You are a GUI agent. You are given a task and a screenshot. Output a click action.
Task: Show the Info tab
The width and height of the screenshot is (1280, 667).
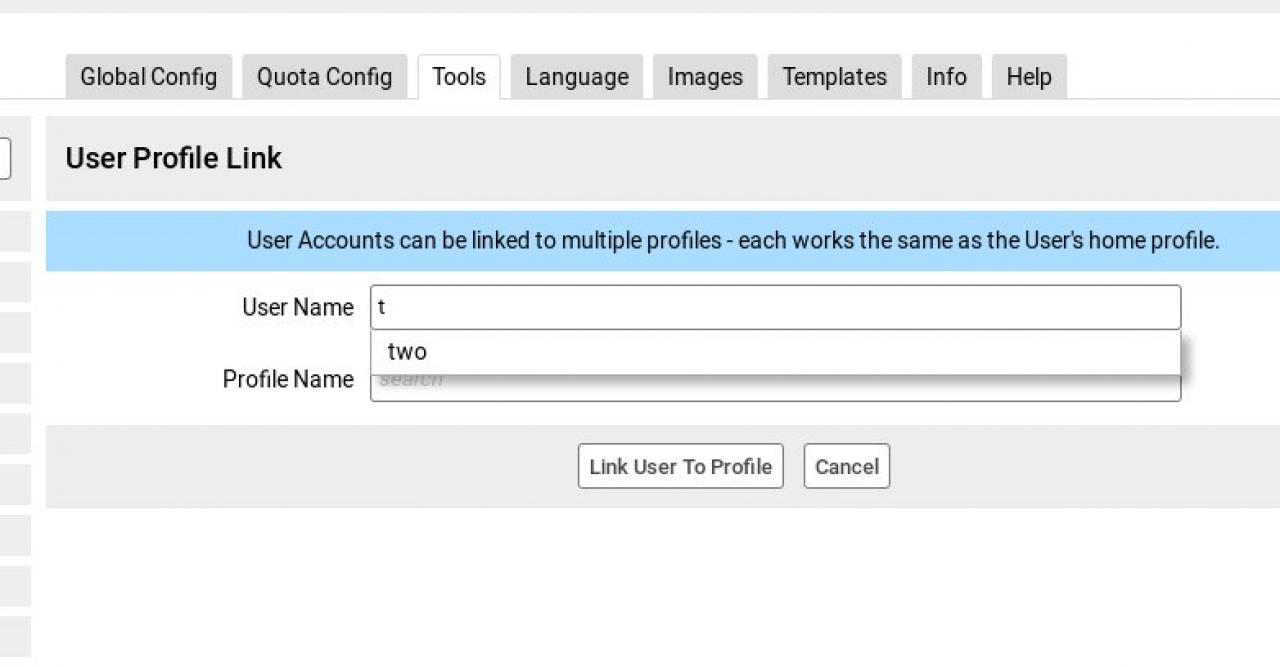pos(946,77)
